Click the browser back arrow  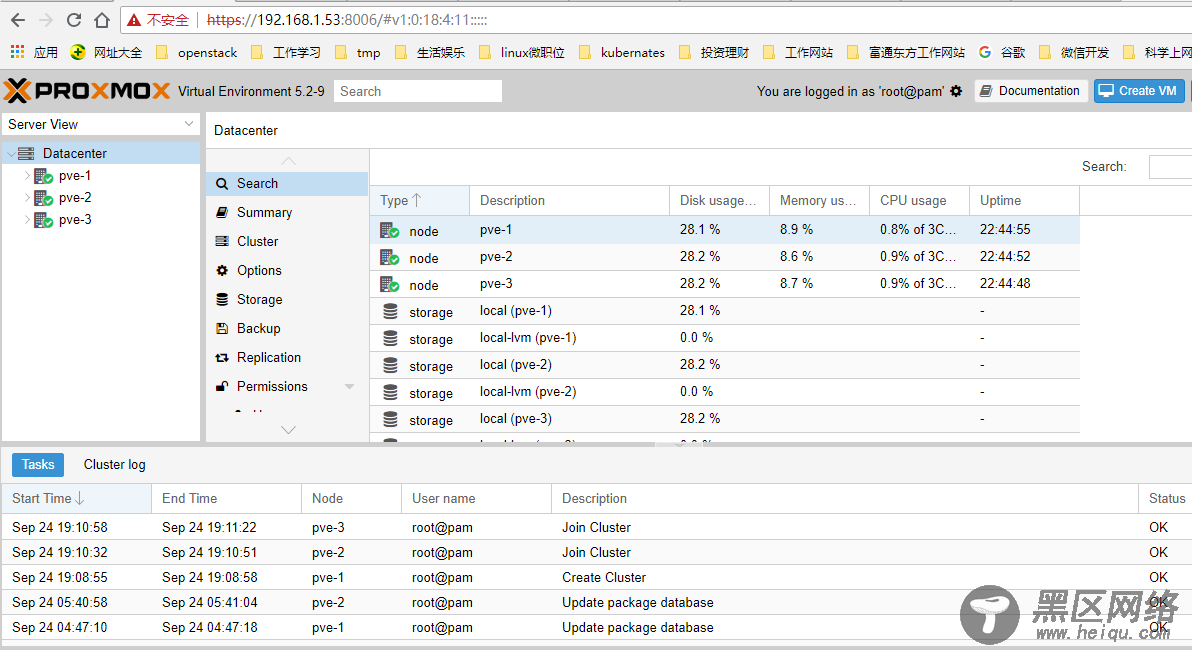[18, 20]
